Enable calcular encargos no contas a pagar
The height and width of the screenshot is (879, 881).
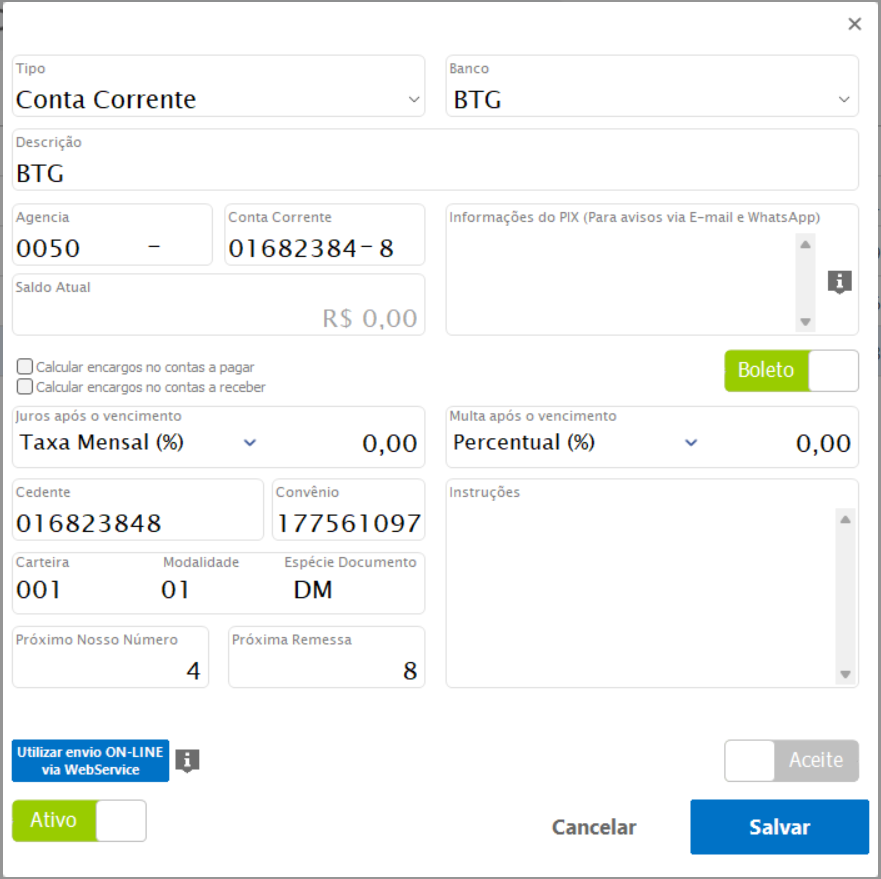pyautogui.click(x=26, y=367)
